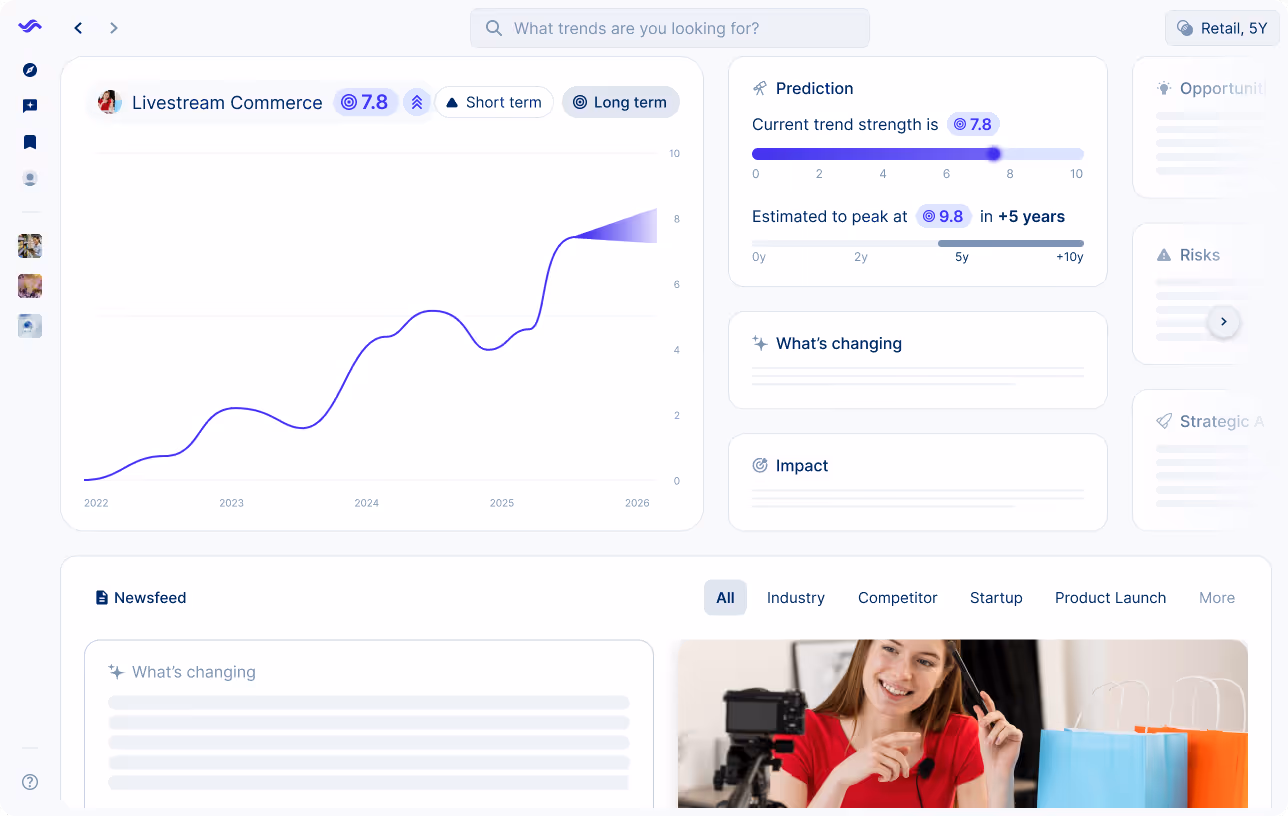The image size is (1288, 816).
Task: Enable the Long term trend view
Action: point(620,102)
